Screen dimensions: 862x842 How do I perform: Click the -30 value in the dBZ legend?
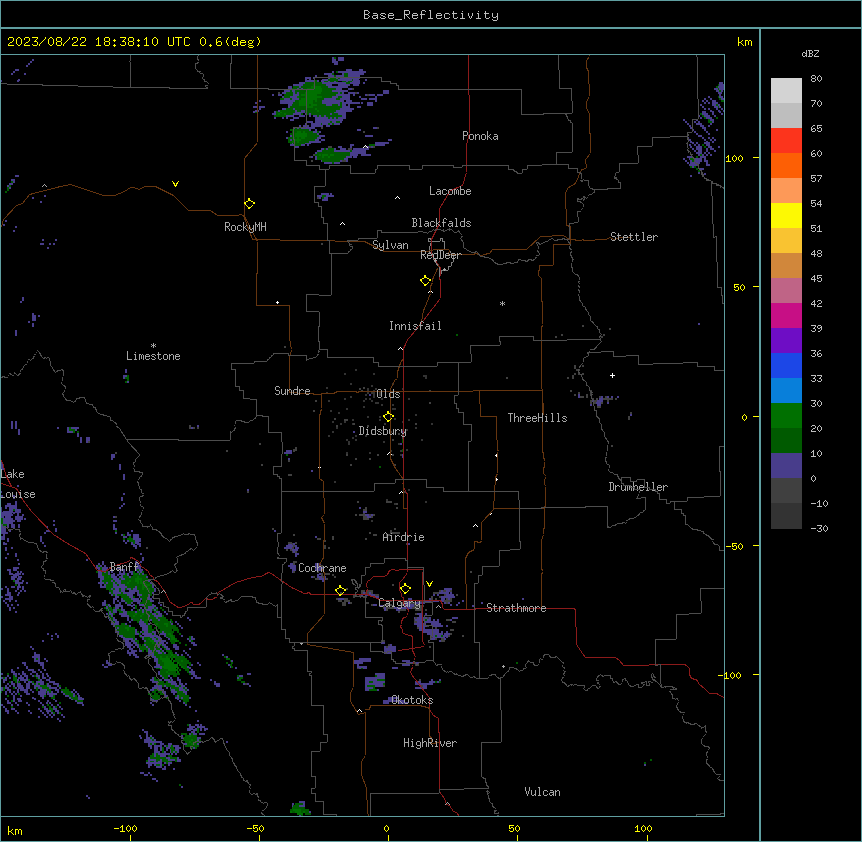pos(819,528)
